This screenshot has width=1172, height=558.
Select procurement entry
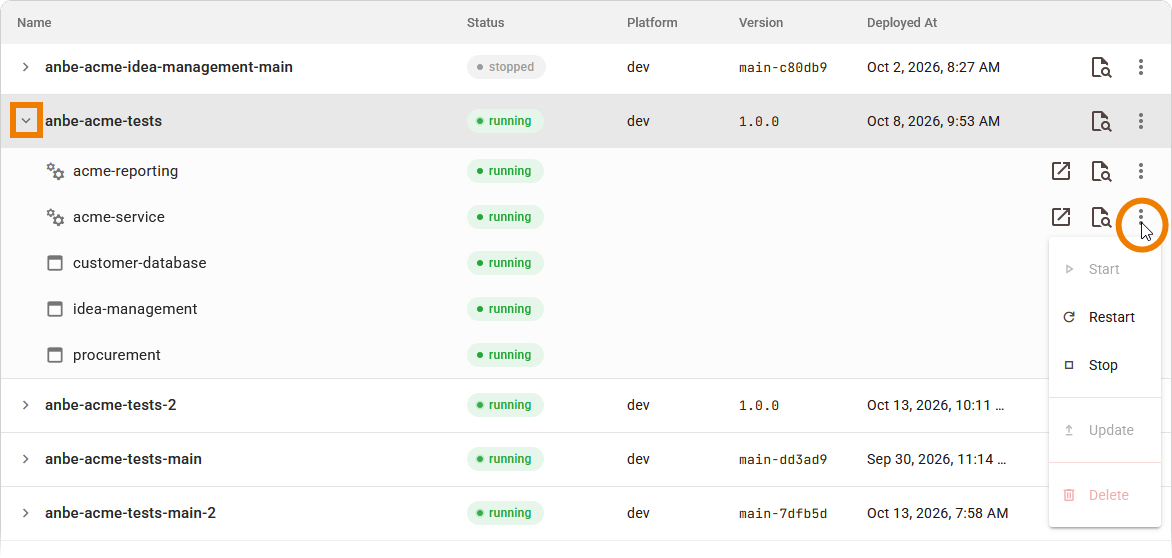(117, 356)
